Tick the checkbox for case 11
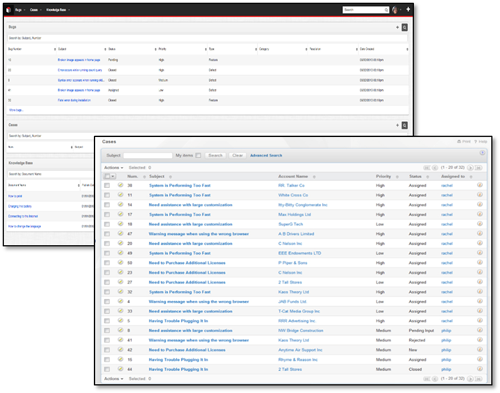500x393 pixels. point(107,195)
